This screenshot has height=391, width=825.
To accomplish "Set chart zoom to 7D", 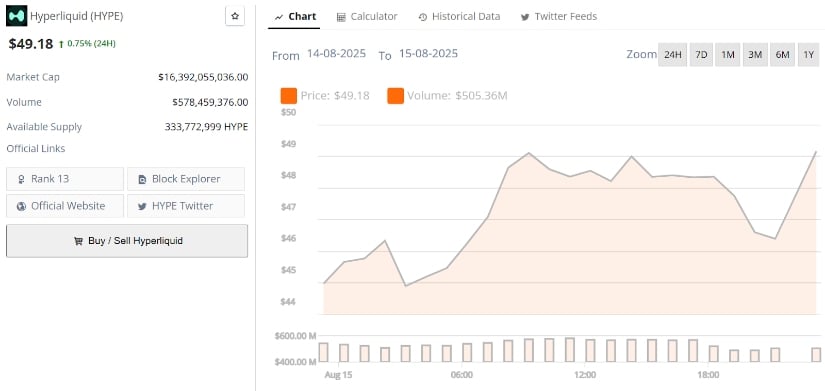I will pos(701,55).
